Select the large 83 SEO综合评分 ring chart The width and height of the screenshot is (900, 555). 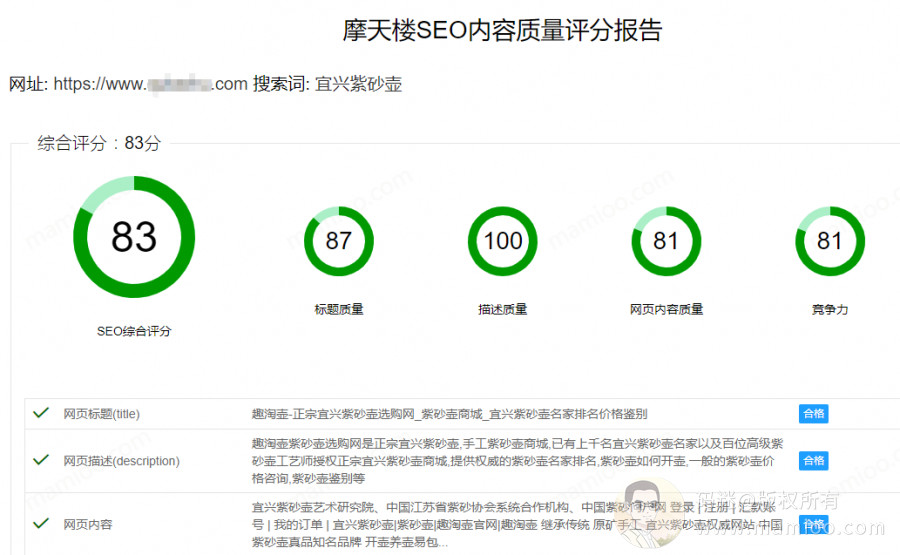tap(134, 237)
